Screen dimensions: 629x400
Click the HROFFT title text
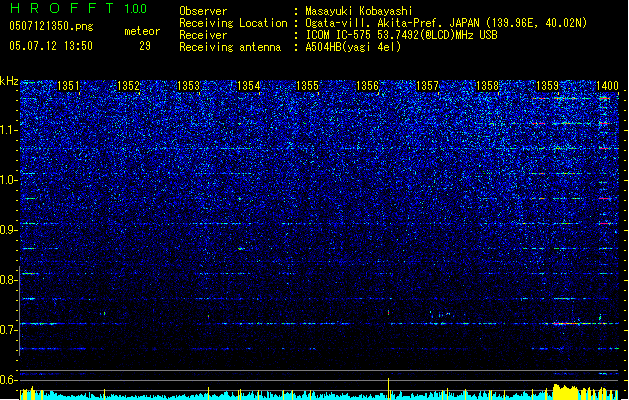click(x=62, y=8)
